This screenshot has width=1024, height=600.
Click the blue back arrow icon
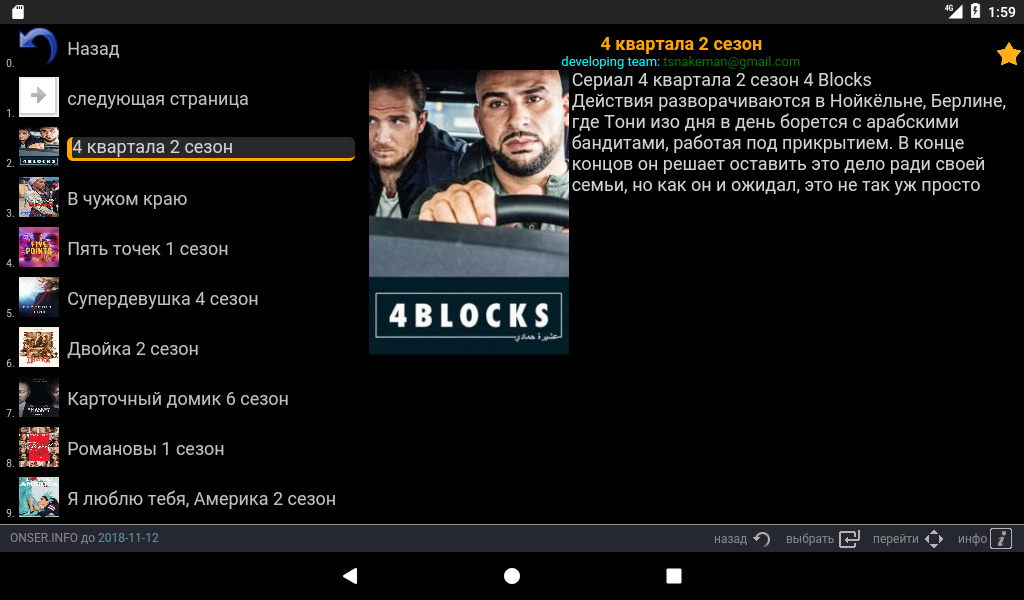click(x=39, y=46)
